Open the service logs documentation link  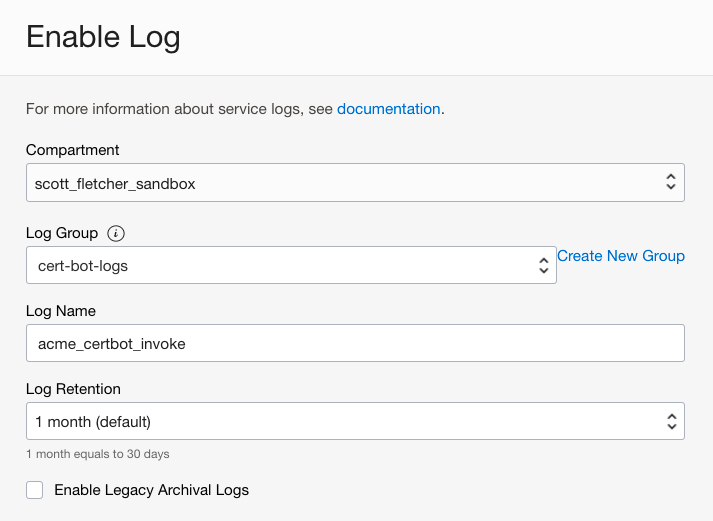[x=388, y=108]
